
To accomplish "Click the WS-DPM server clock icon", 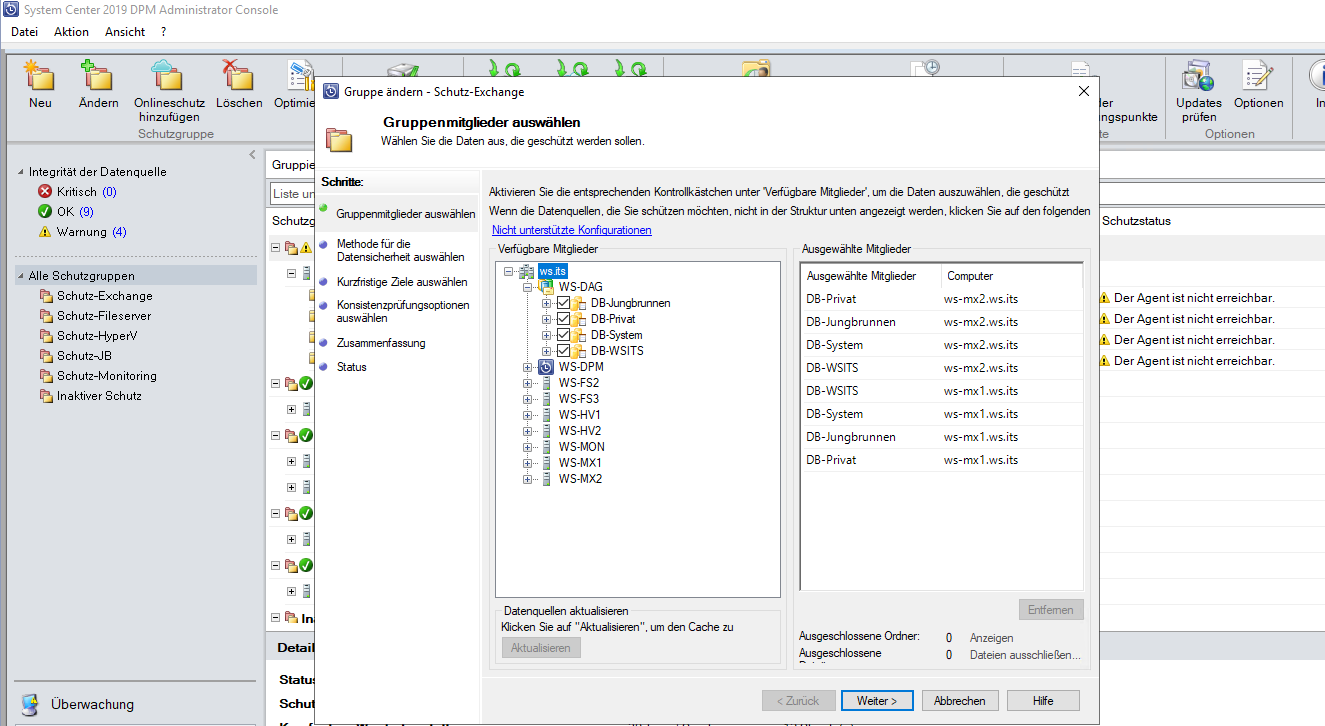I will coord(546,367).
